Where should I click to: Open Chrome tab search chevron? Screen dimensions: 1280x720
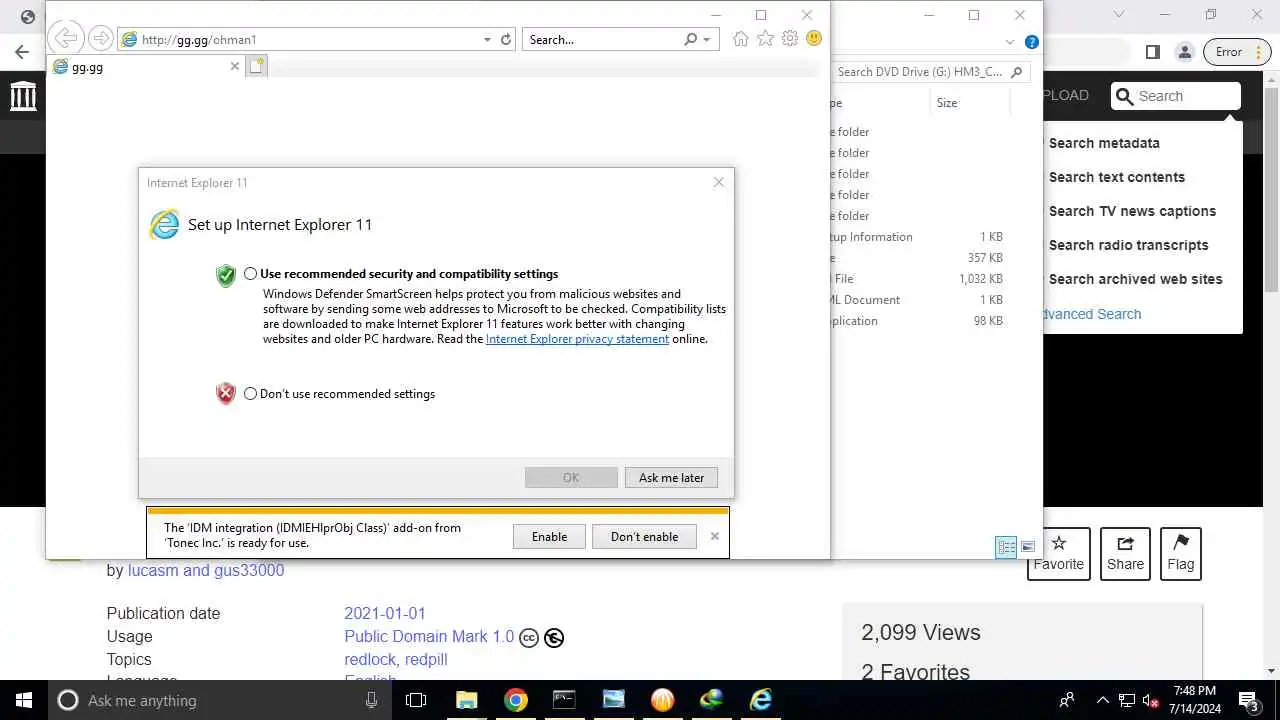coord(1119,14)
